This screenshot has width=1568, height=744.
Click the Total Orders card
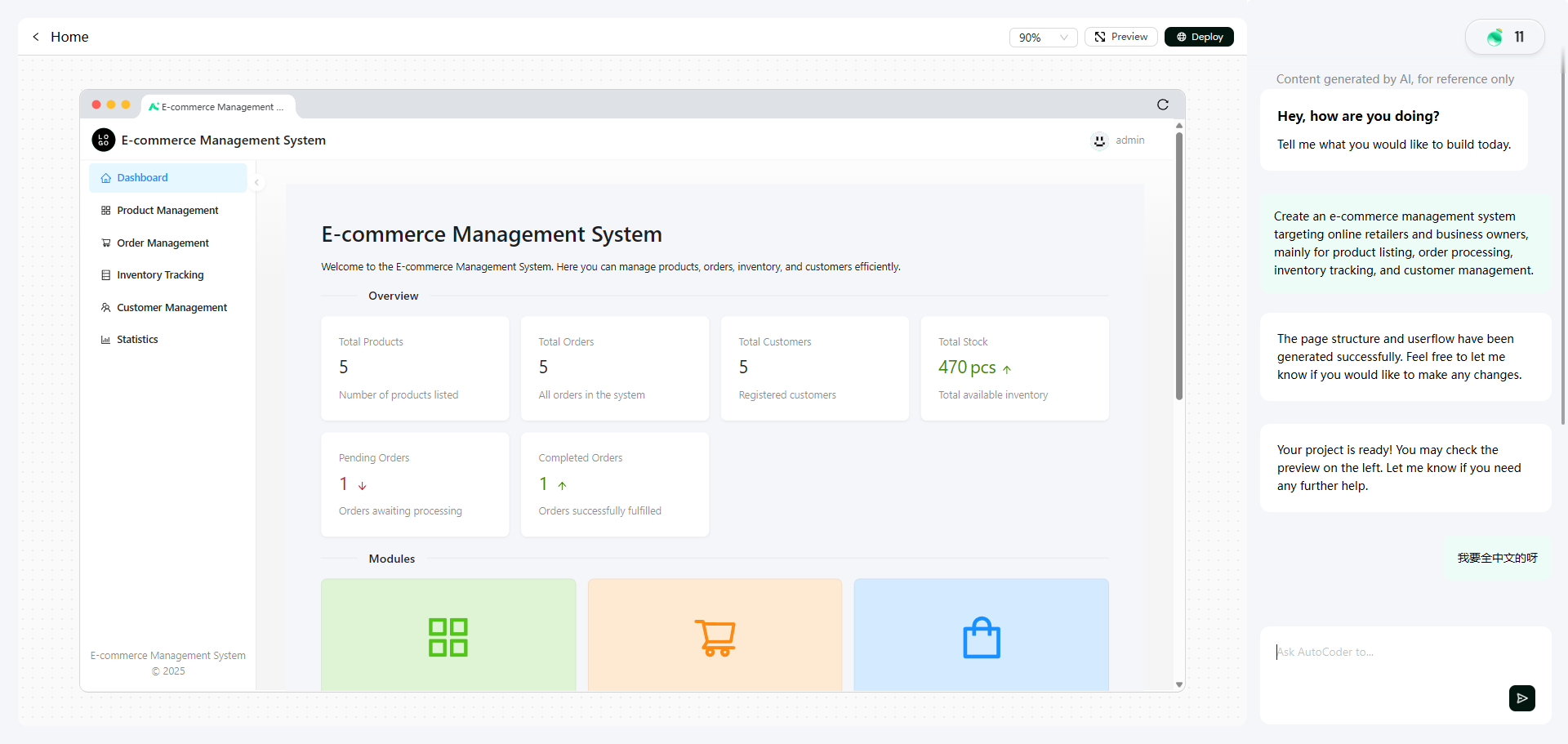(615, 368)
